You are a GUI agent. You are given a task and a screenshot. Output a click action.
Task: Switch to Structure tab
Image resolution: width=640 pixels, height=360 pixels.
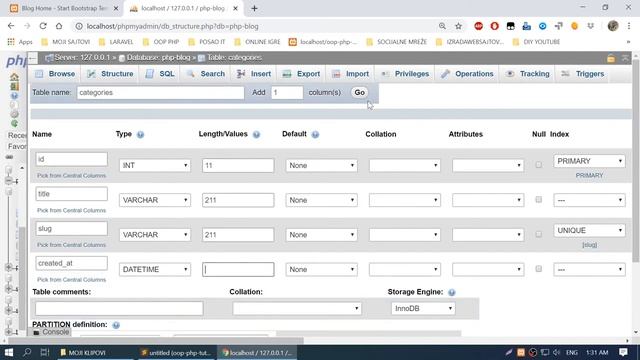[111, 74]
